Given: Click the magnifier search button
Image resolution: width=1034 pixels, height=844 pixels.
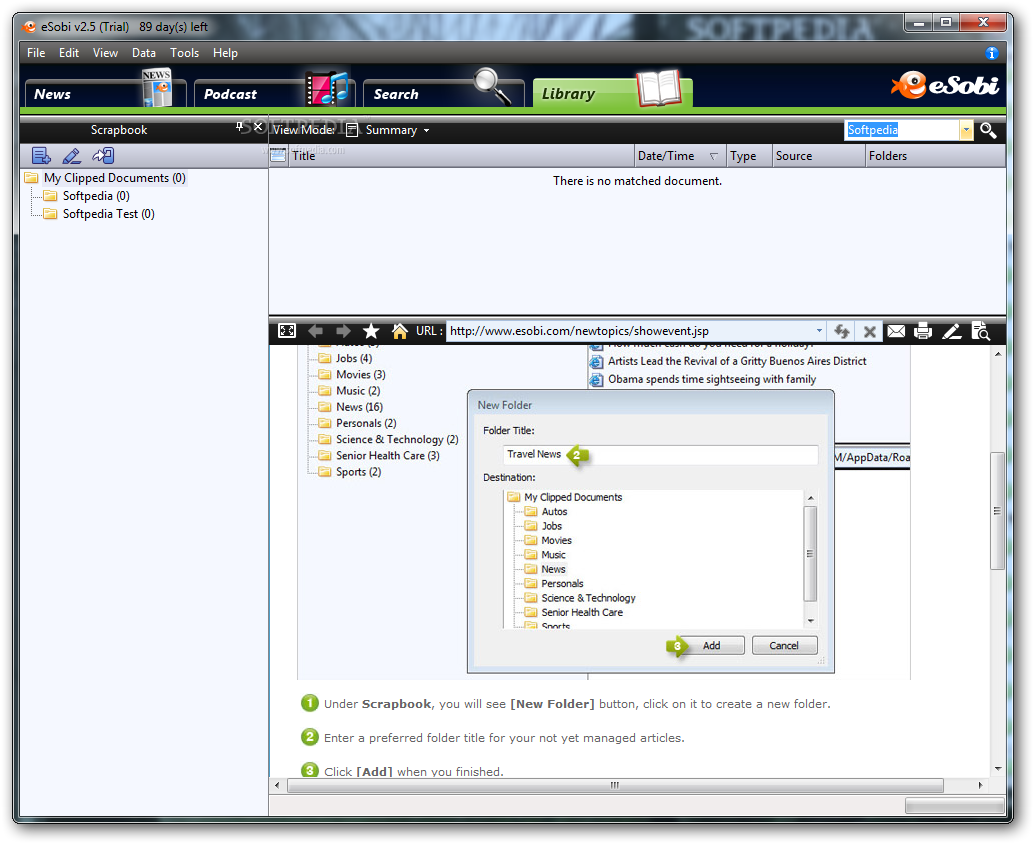Looking at the screenshot, I should (x=988, y=130).
